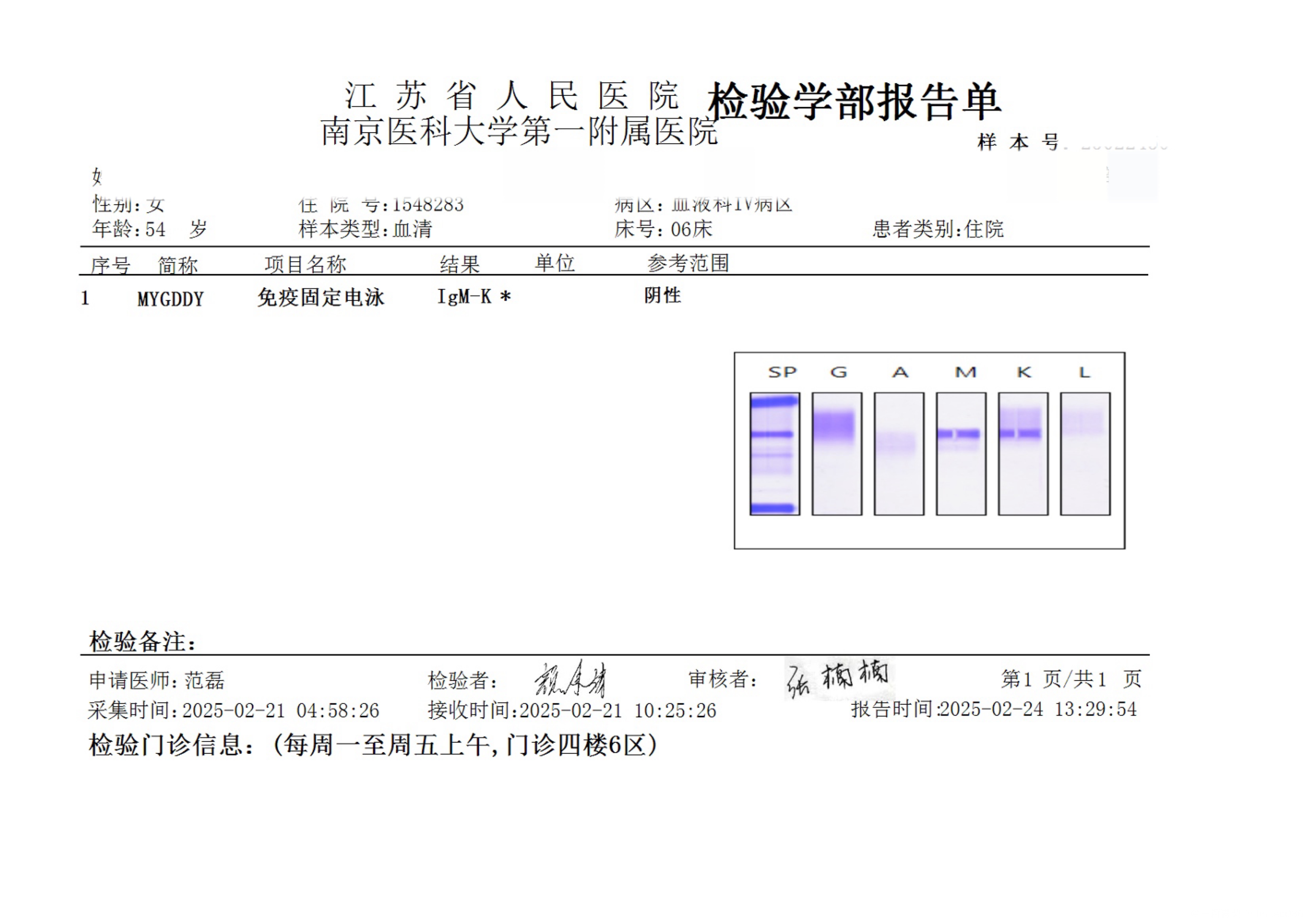Click the 检验者 signature

(570, 678)
